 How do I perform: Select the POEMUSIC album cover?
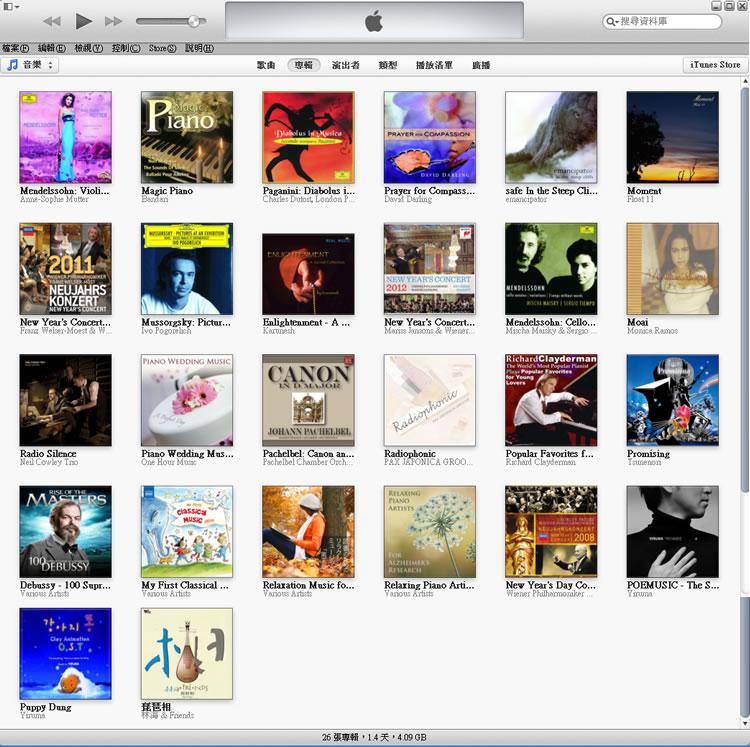[x=673, y=532]
